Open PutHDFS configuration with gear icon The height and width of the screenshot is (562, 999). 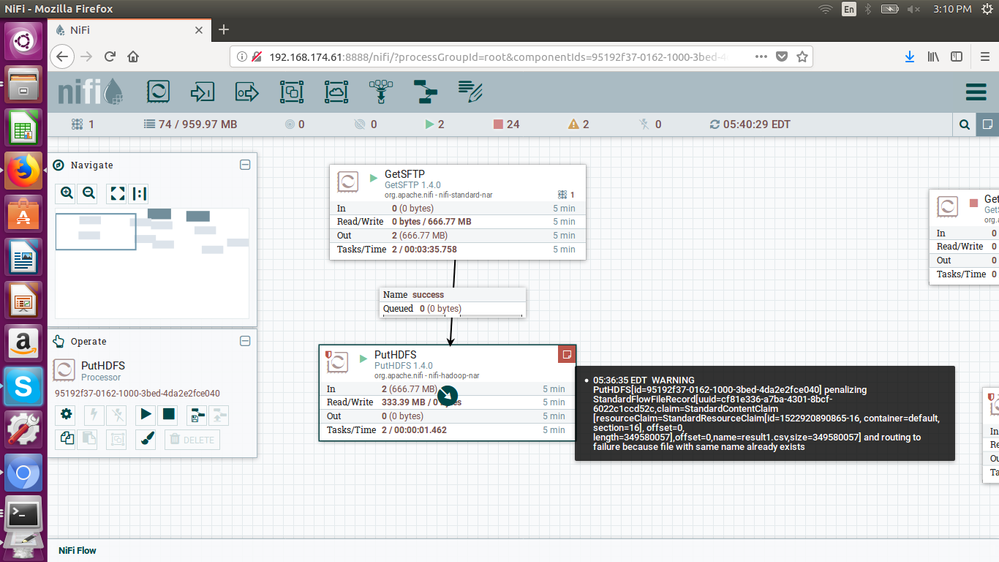pyautogui.click(x=67, y=414)
